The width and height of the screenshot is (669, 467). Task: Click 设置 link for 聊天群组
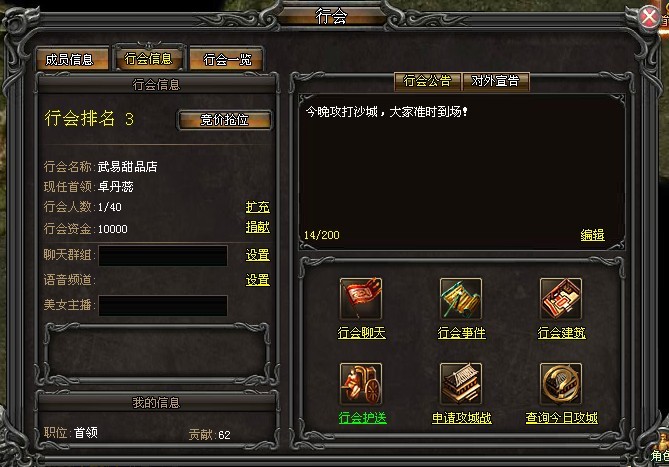coord(257,255)
